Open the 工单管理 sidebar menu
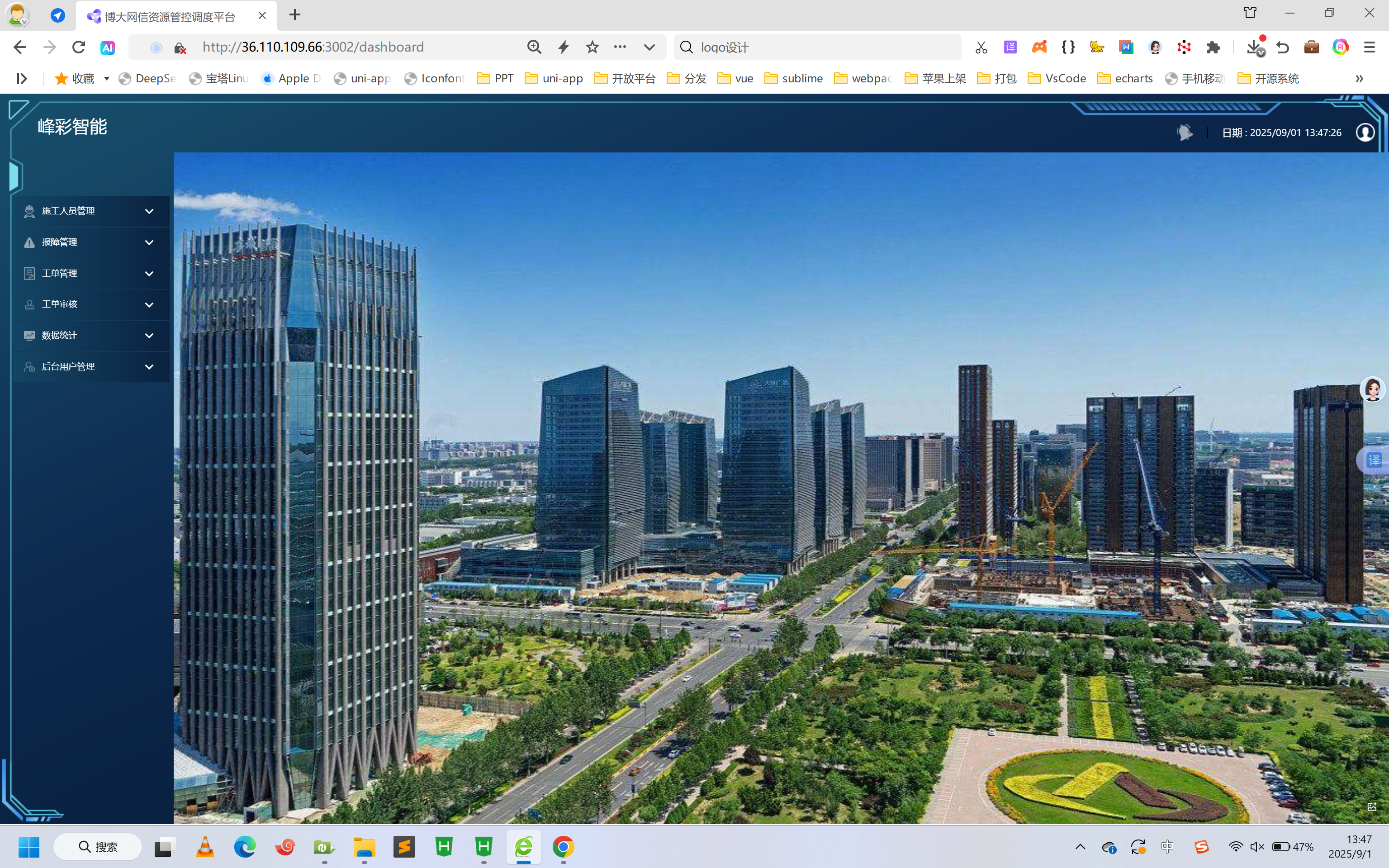This screenshot has width=1389, height=868. click(x=60, y=273)
